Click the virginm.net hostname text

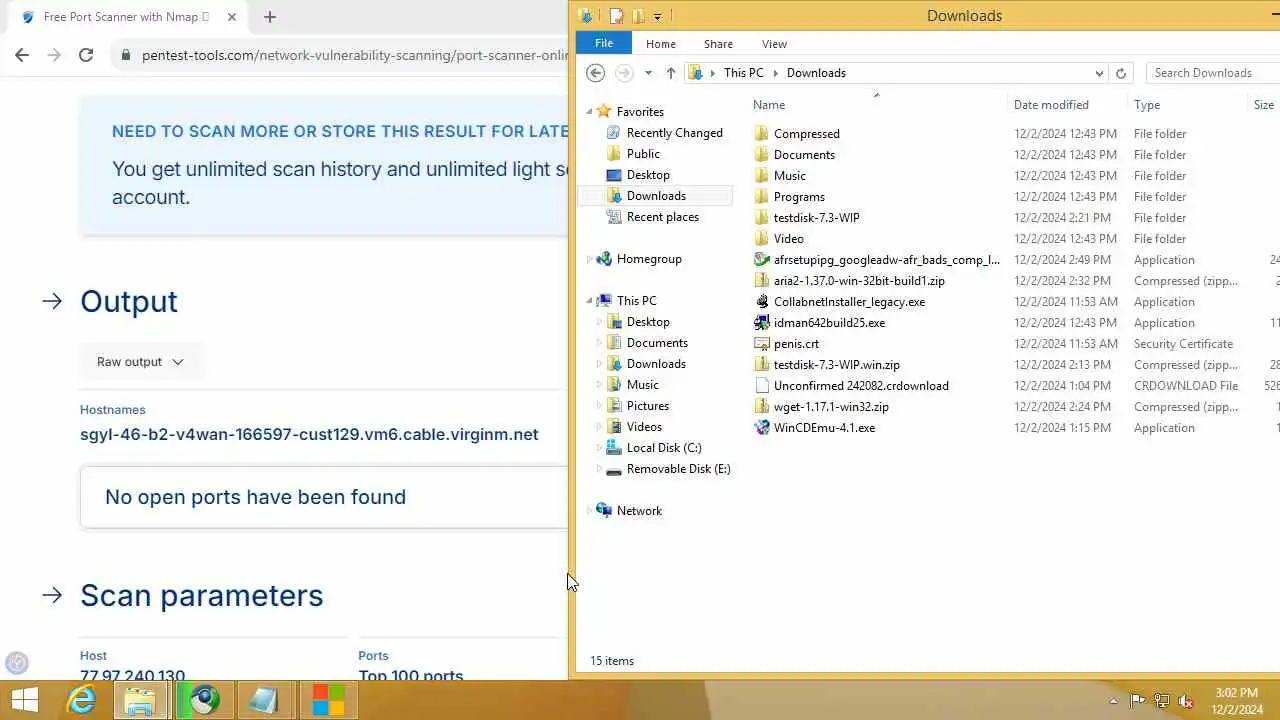[x=309, y=435]
